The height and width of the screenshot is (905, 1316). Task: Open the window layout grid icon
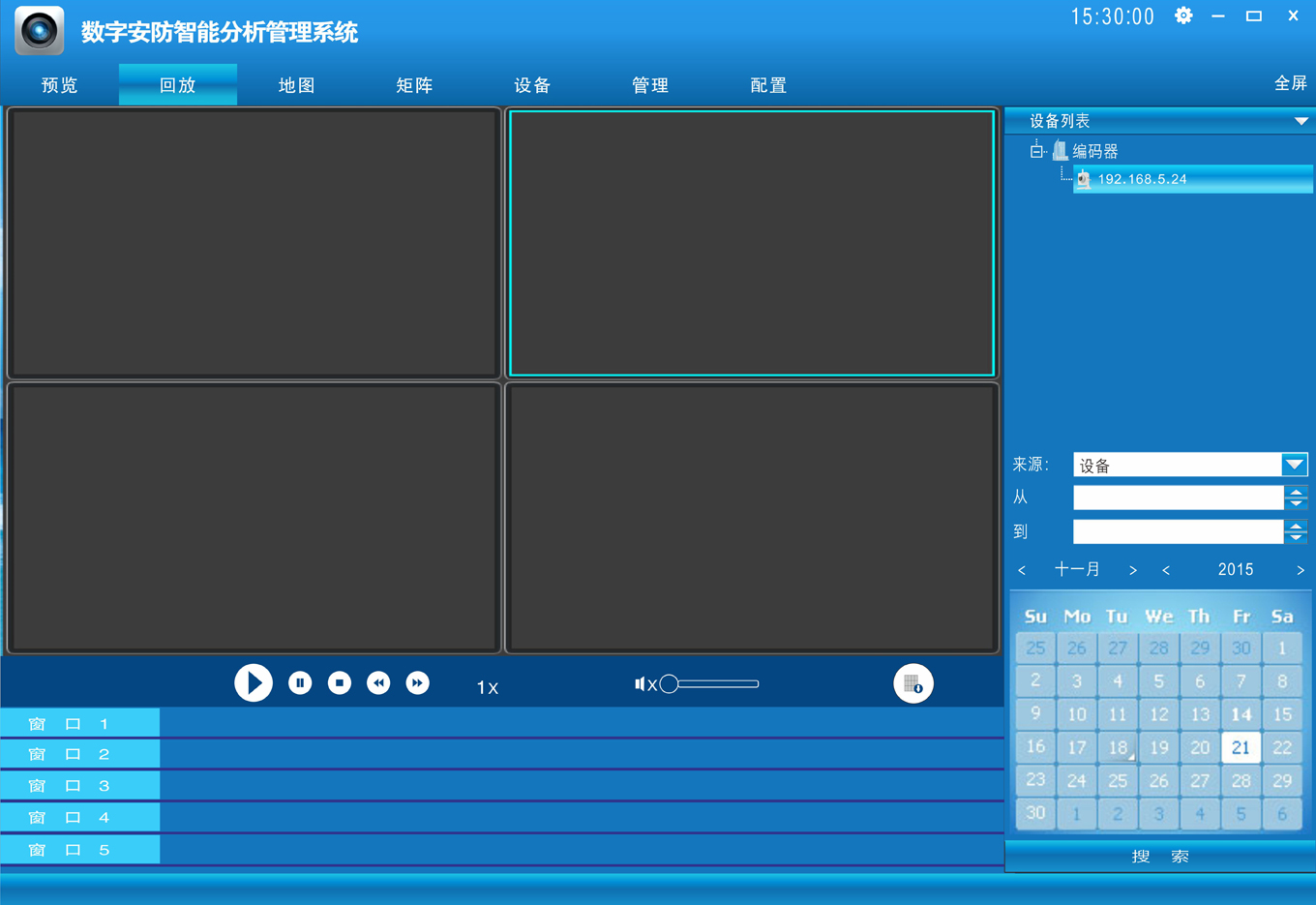(912, 683)
